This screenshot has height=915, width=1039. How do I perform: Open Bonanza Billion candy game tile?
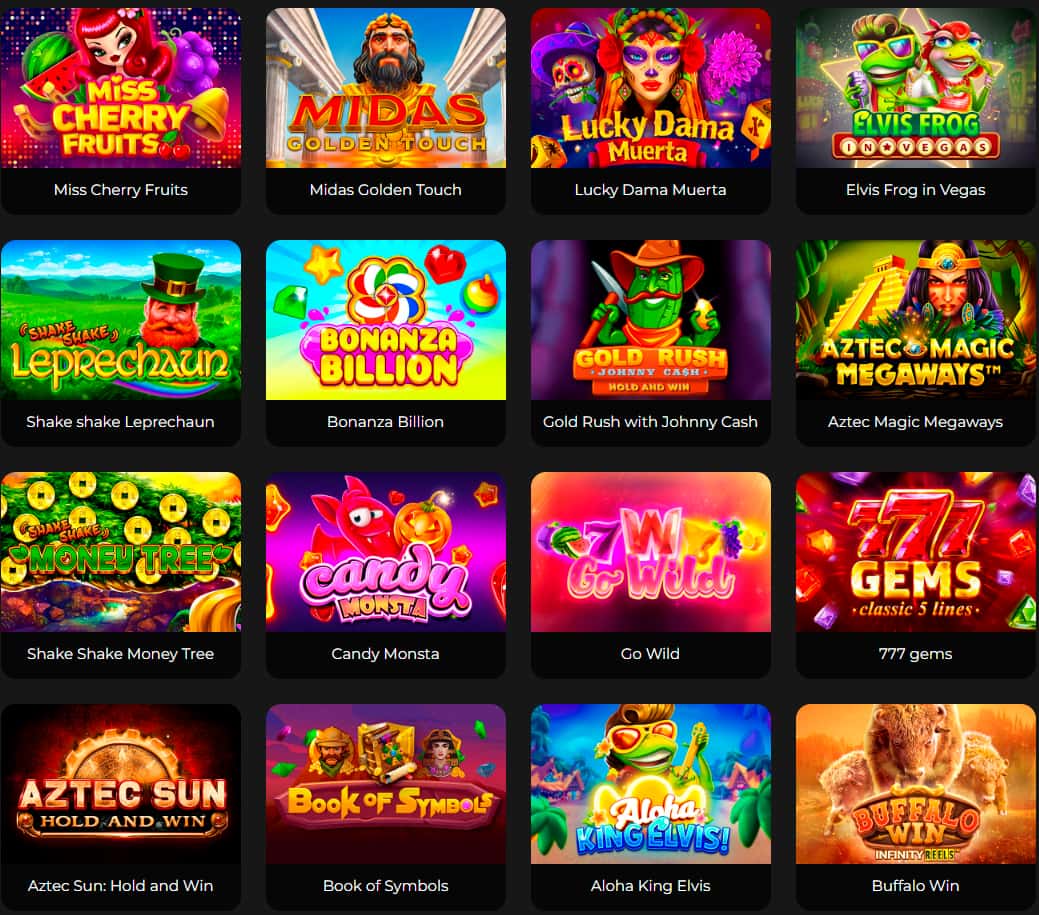(386, 320)
